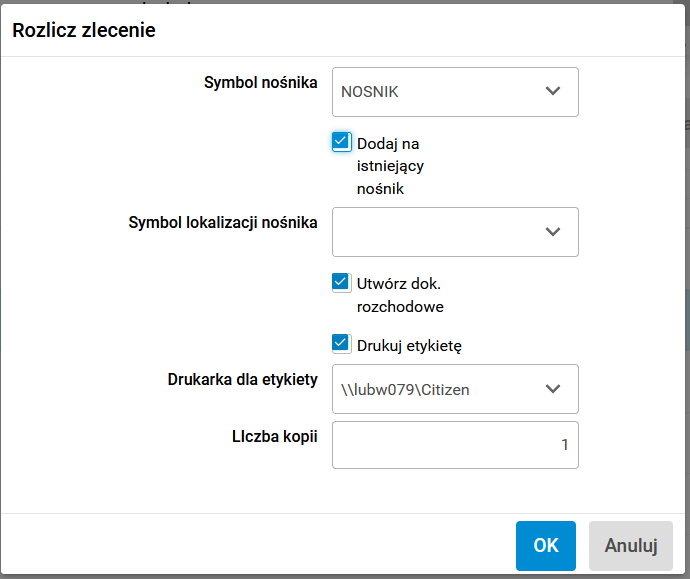Click the chevron arrow in Symbol lokalizacji nośnika

tap(553, 232)
